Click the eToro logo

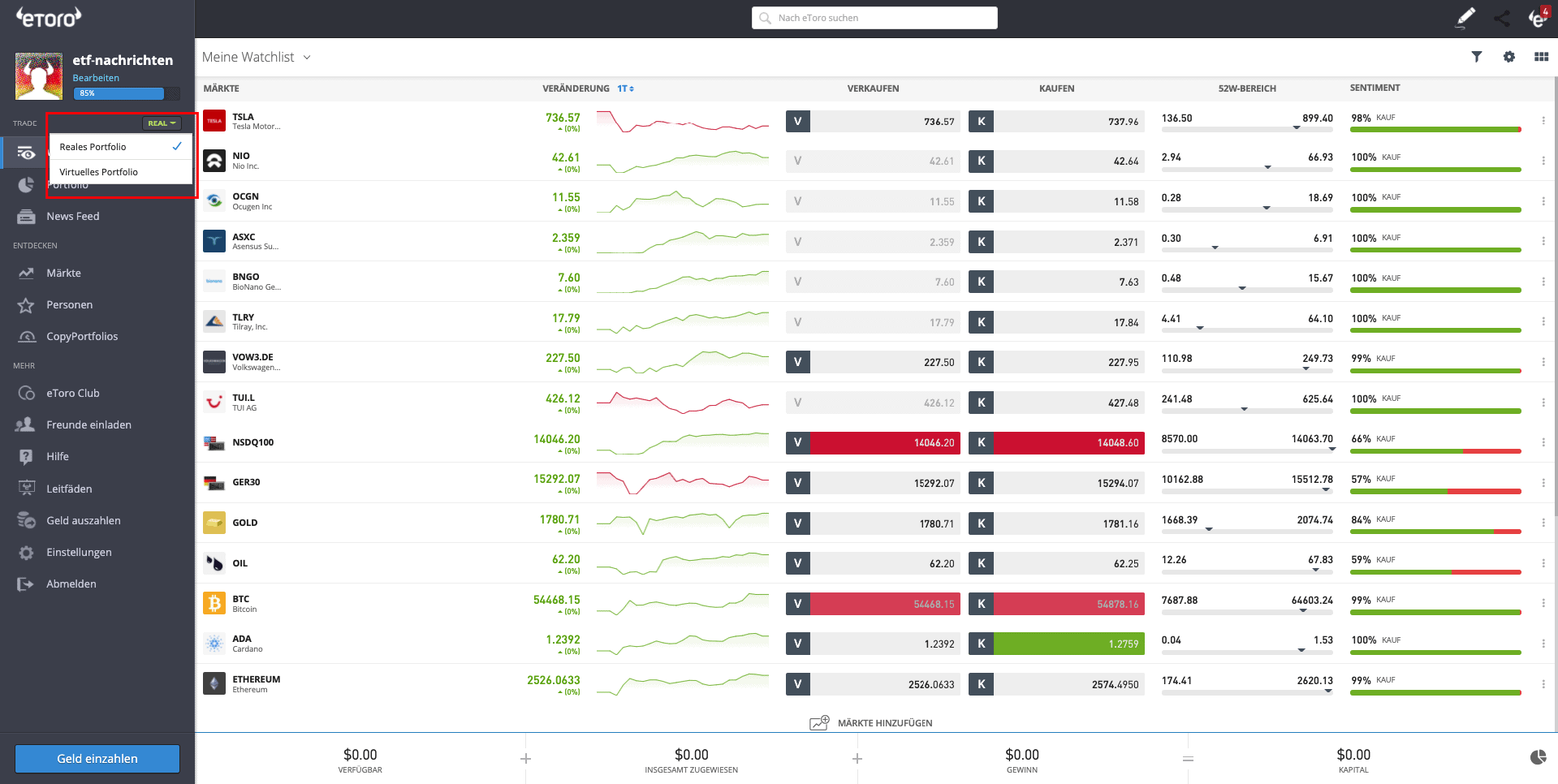point(49,17)
